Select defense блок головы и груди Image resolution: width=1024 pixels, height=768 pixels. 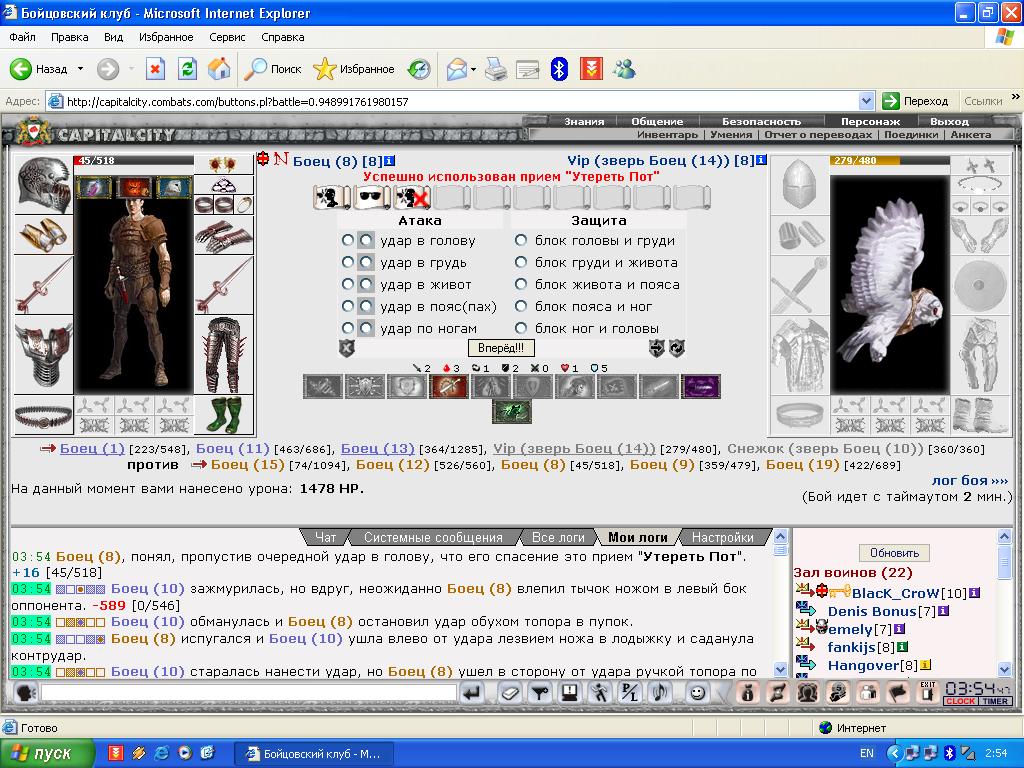click(520, 240)
